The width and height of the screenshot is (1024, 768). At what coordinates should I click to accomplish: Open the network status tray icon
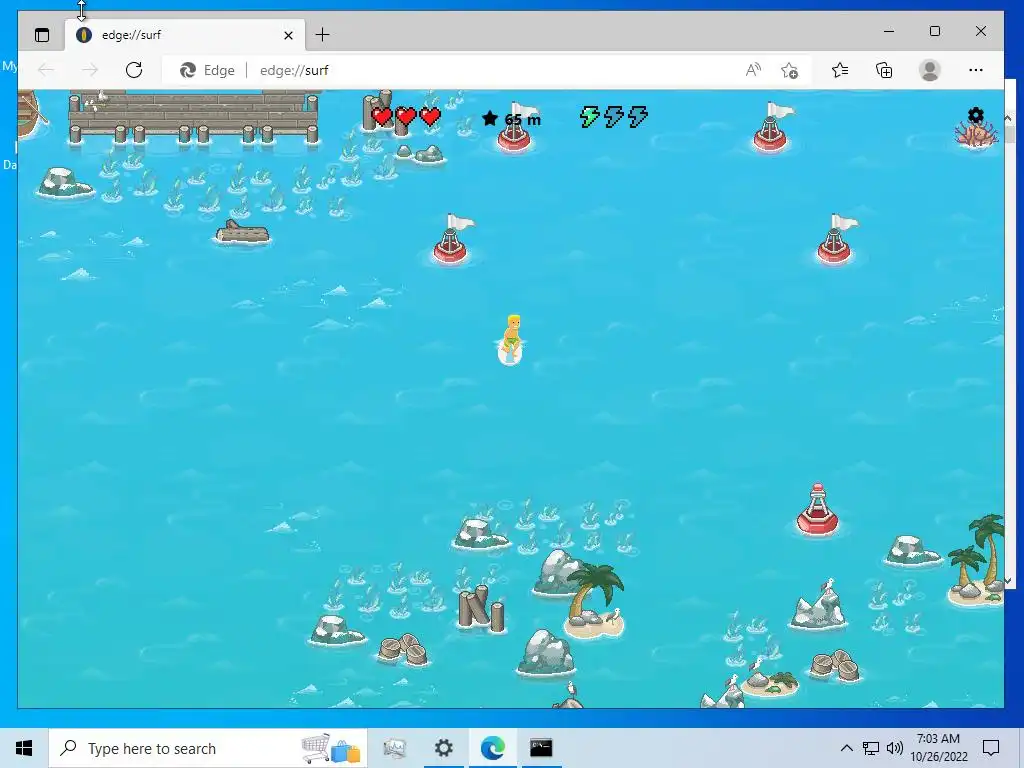pos(871,748)
